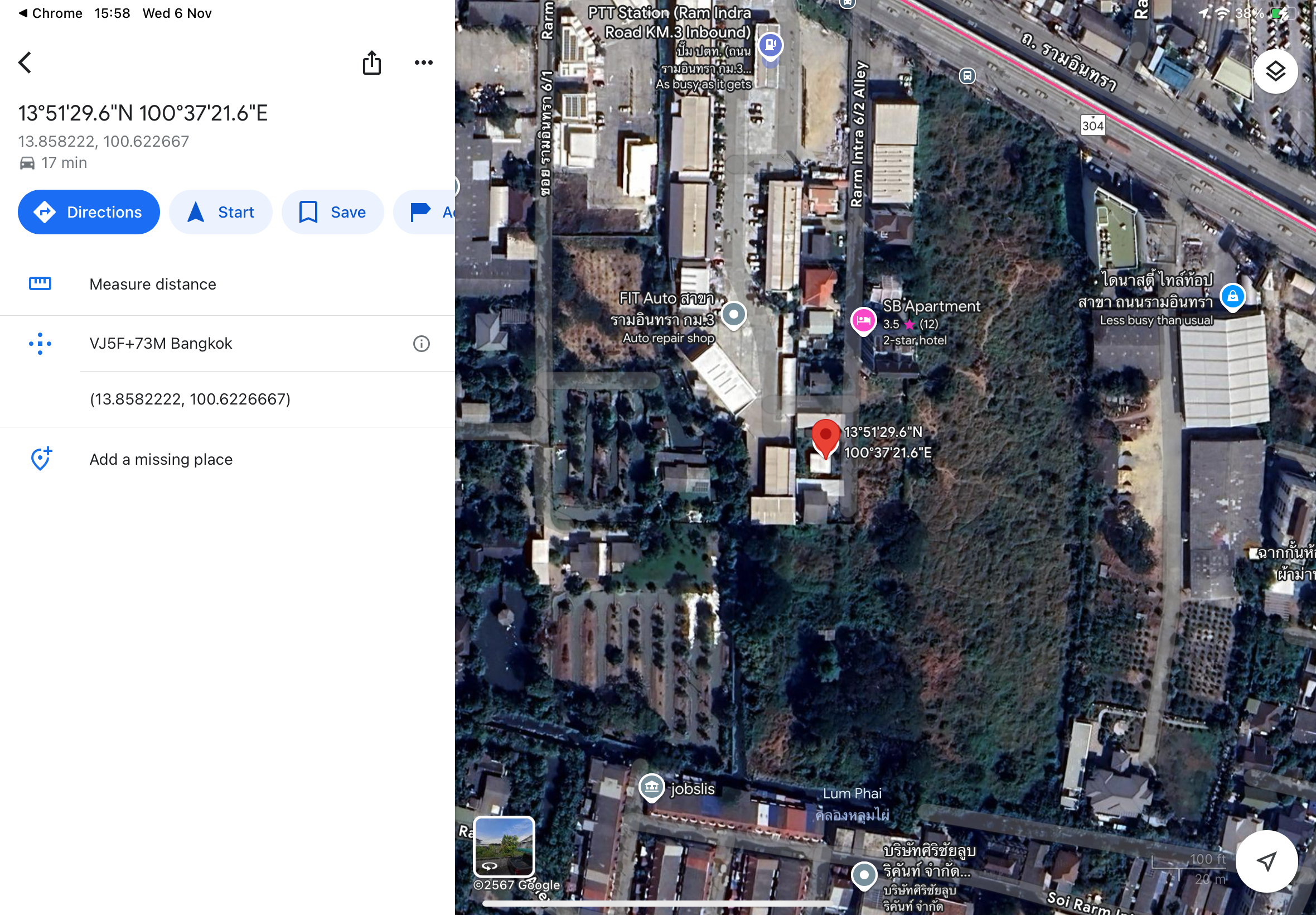Tap the jobslis place marker
Viewport: 1316px width, 915px height.
pos(651,788)
